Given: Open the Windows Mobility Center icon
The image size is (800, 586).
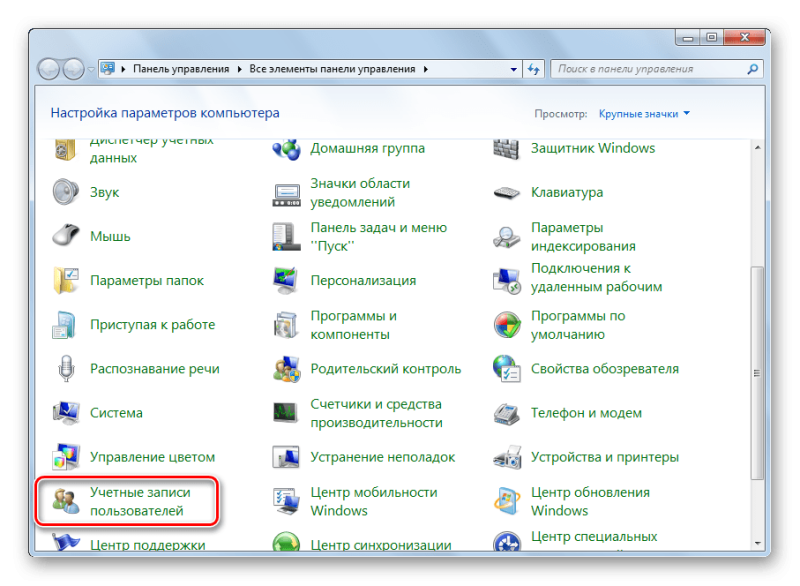Looking at the screenshot, I should (286, 501).
